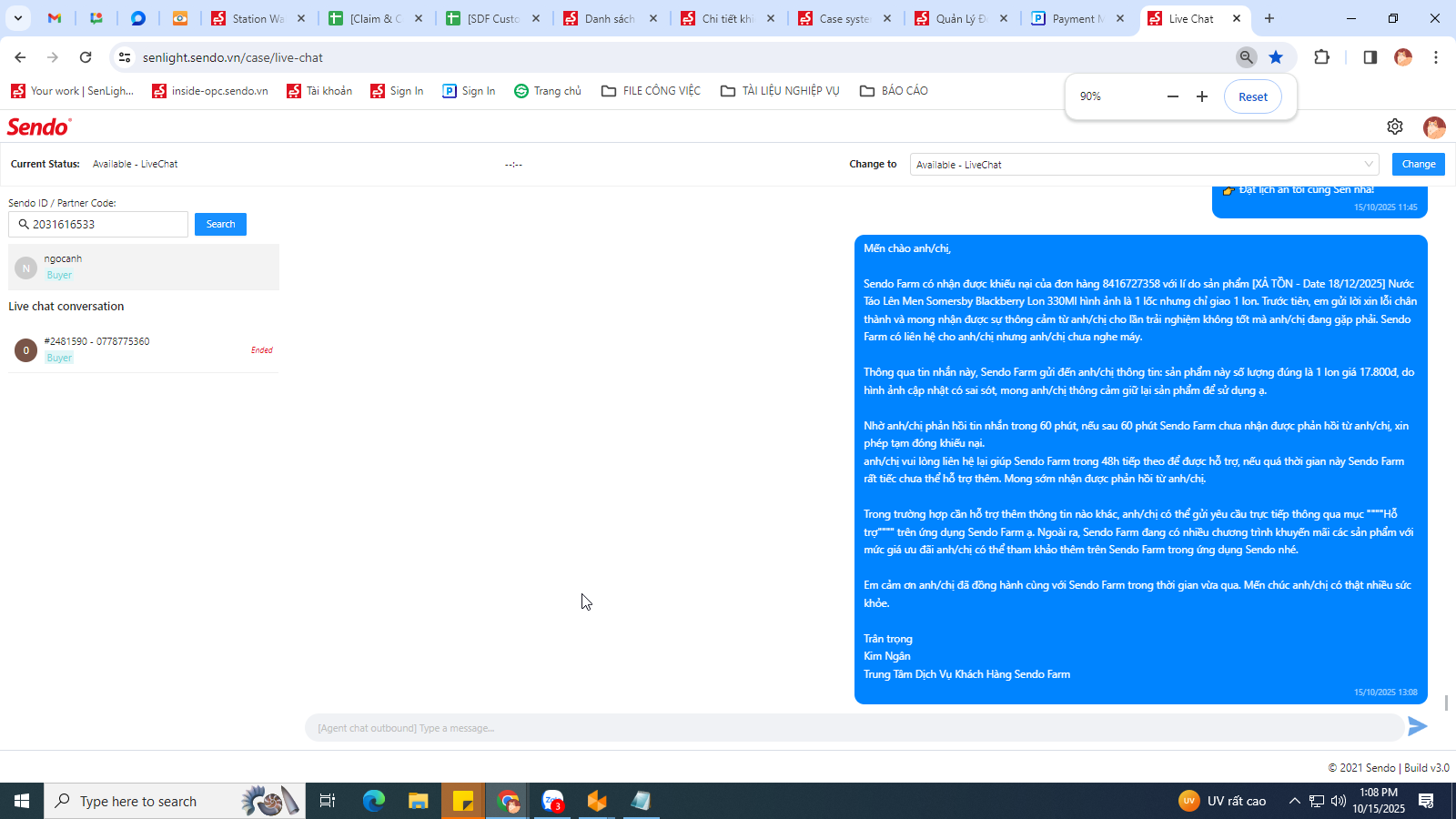1456x819 pixels.
Task: Decrease zoom with the minus button
Action: click(1173, 96)
